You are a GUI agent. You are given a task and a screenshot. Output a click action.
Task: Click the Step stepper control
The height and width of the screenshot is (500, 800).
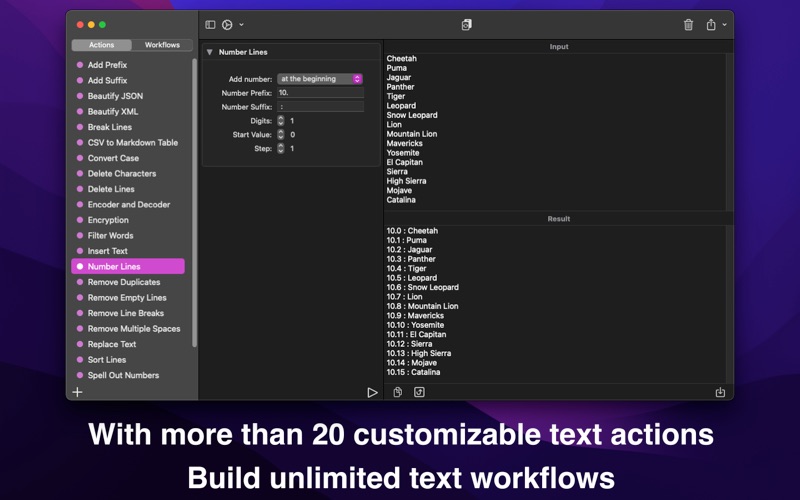[281, 148]
